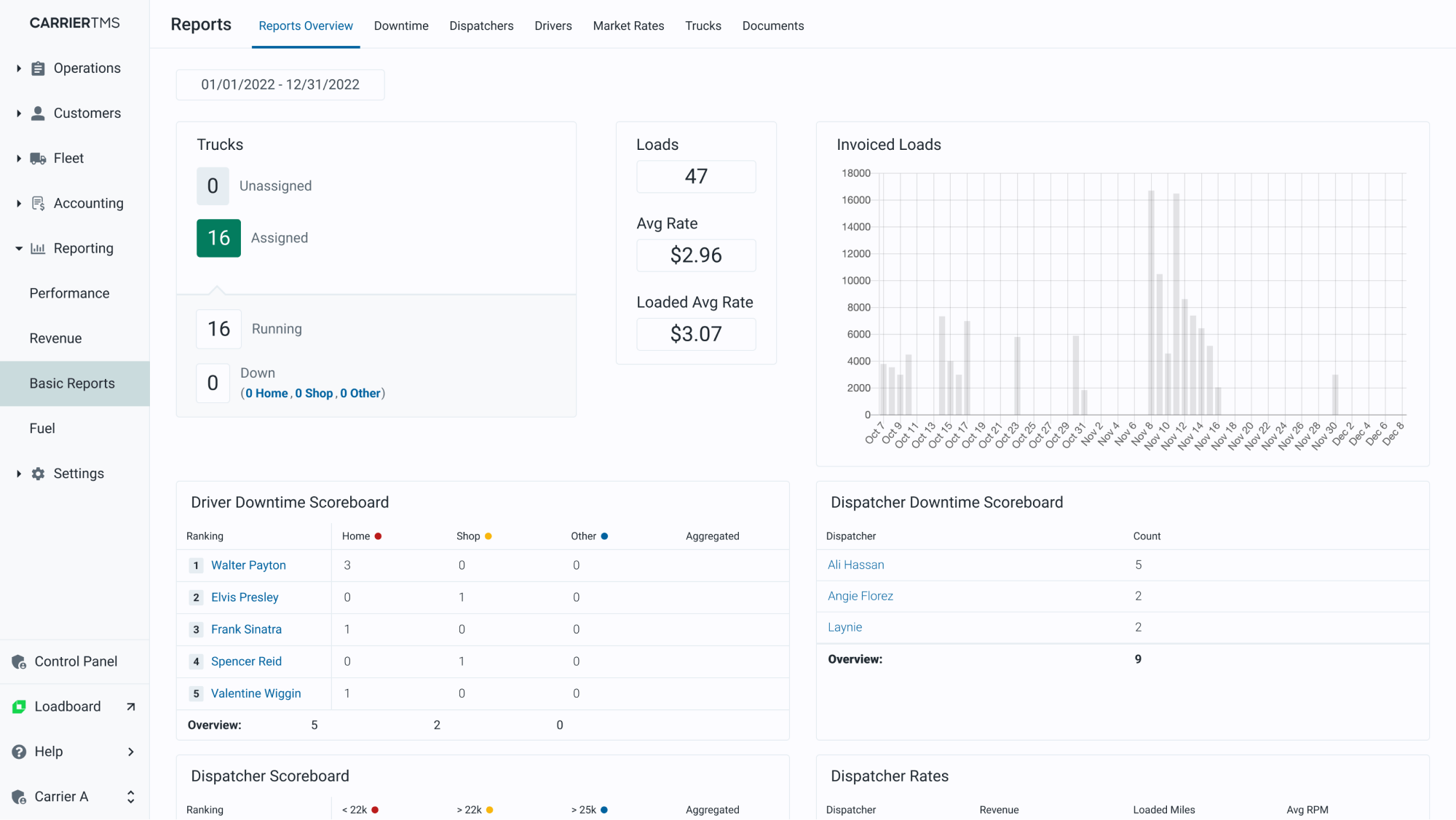Click the Help section expander
This screenshot has height=820, width=1456.
(x=131, y=751)
